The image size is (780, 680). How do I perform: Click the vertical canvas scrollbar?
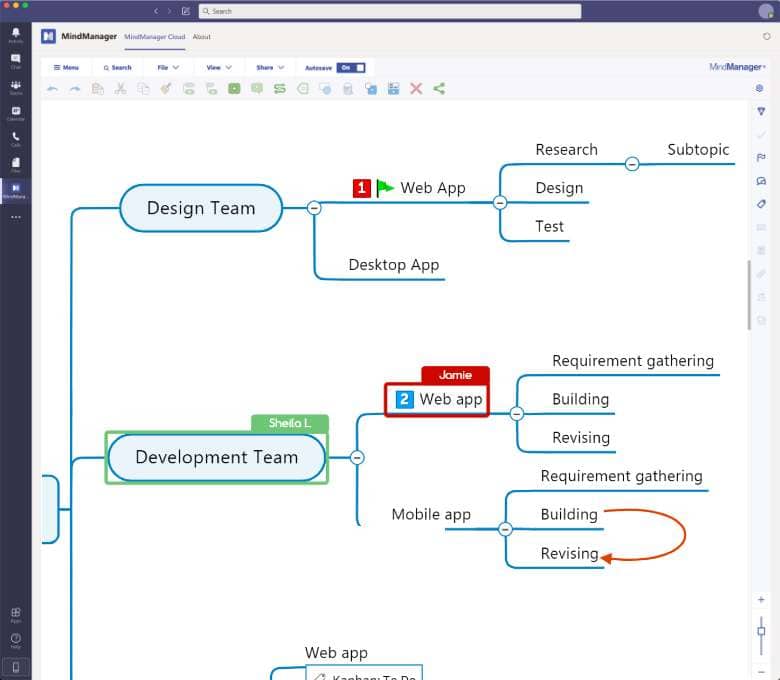click(749, 294)
